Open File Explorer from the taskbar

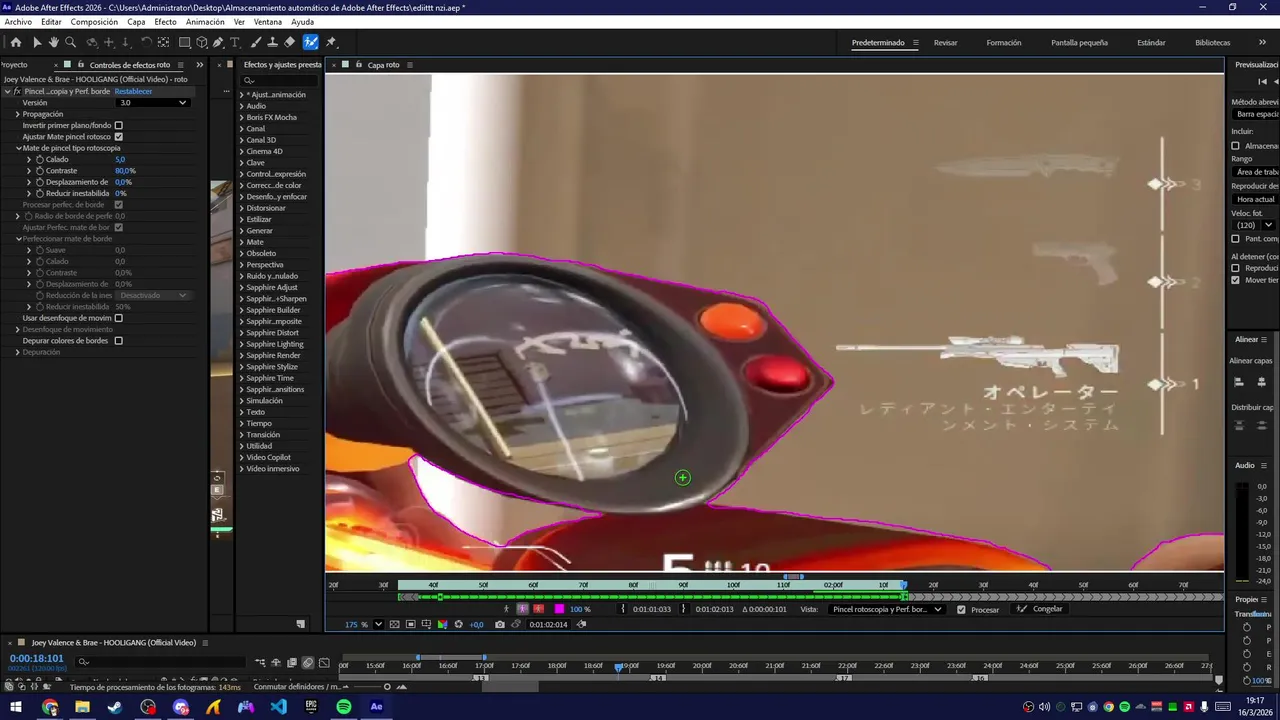coord(82,707)
